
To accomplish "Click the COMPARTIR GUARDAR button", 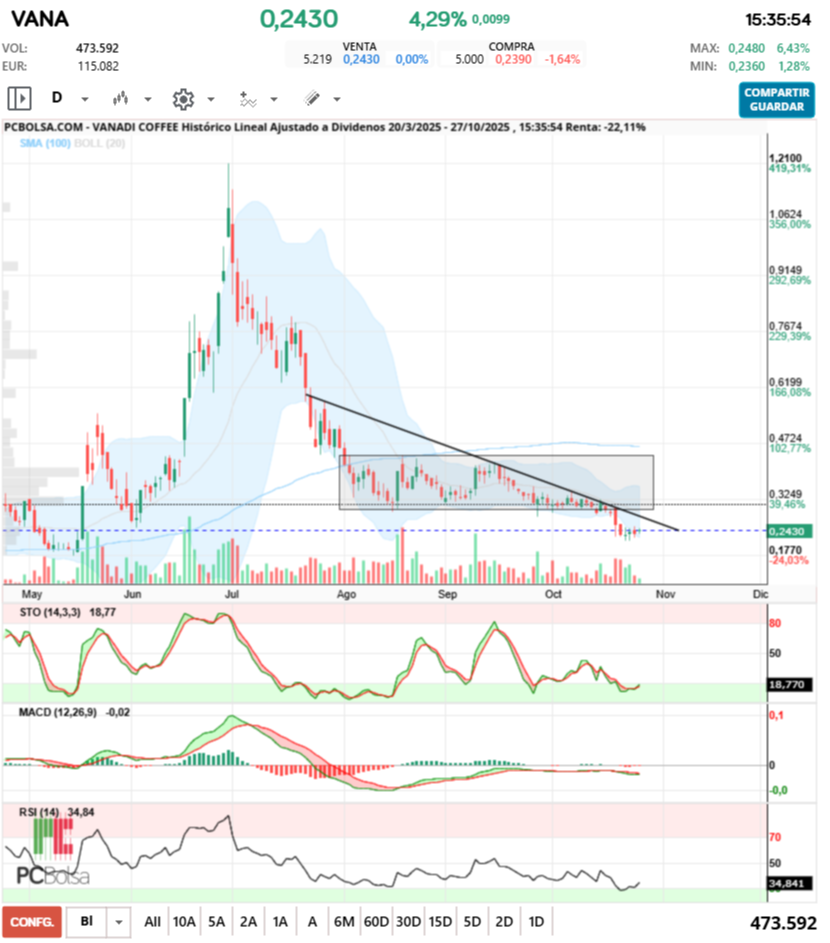I will [x=776, y=100].
